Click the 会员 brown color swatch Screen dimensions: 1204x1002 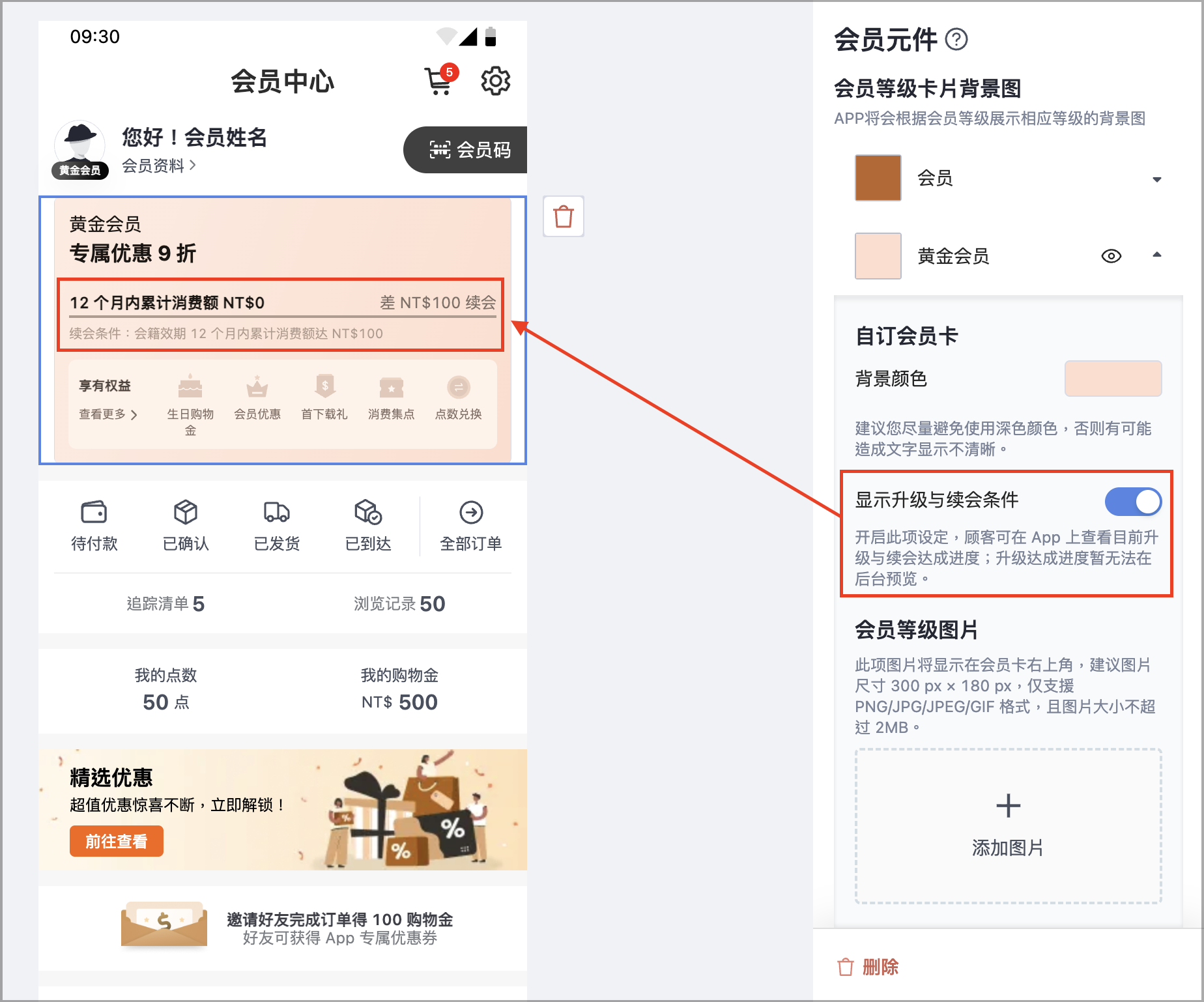[x=878, y=178]
